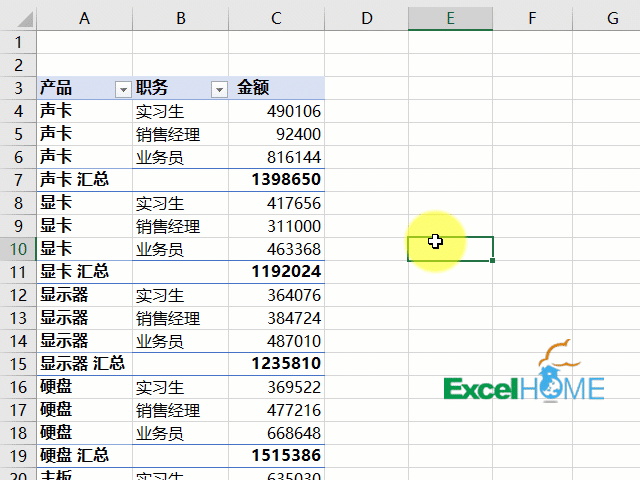640x480 pixels.
Task: Click 业务员 in row 10
Action: 160,249
